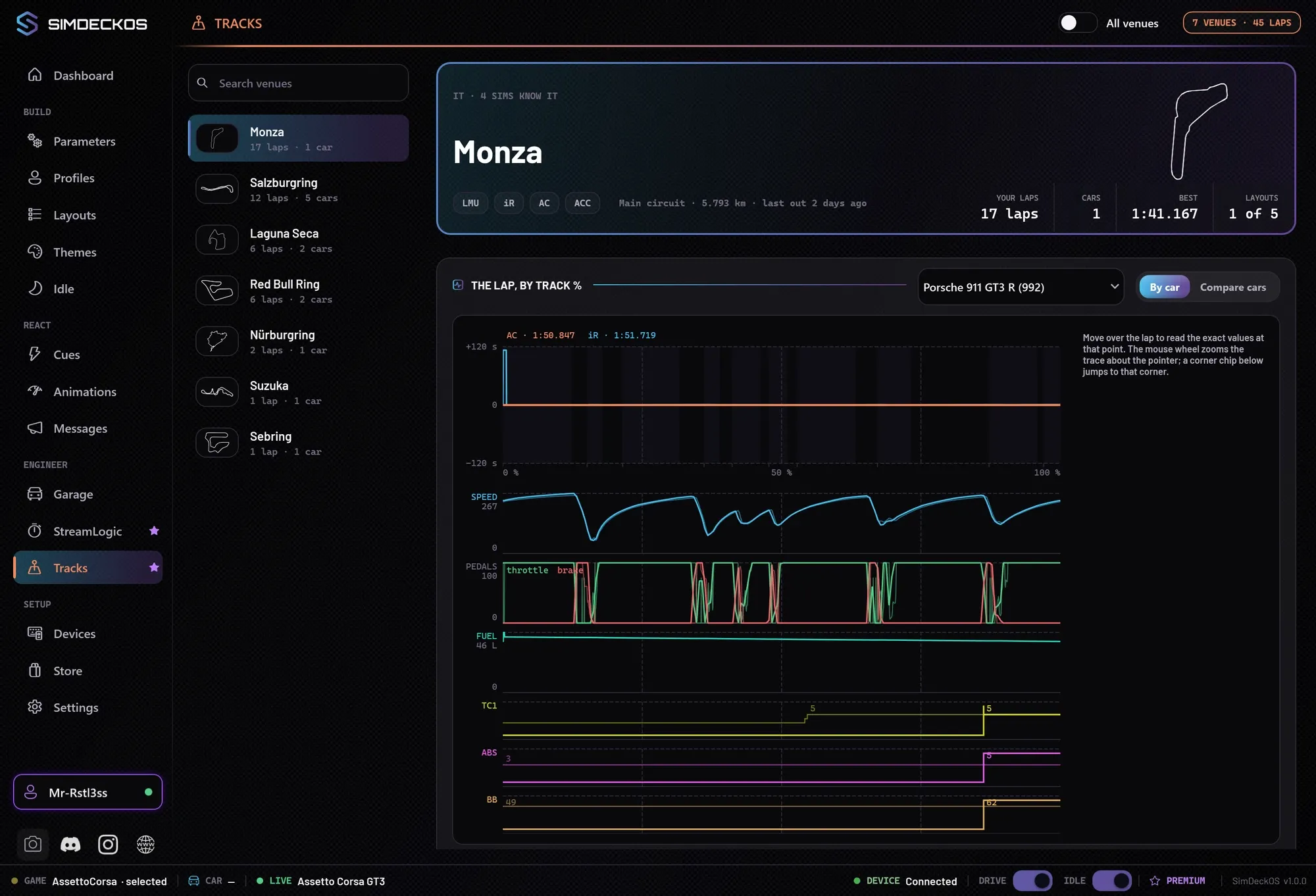The image size is (1316, 896).
Task: Click the lap chart icon beside THE LAP
Action: click(x=458, y=285)
